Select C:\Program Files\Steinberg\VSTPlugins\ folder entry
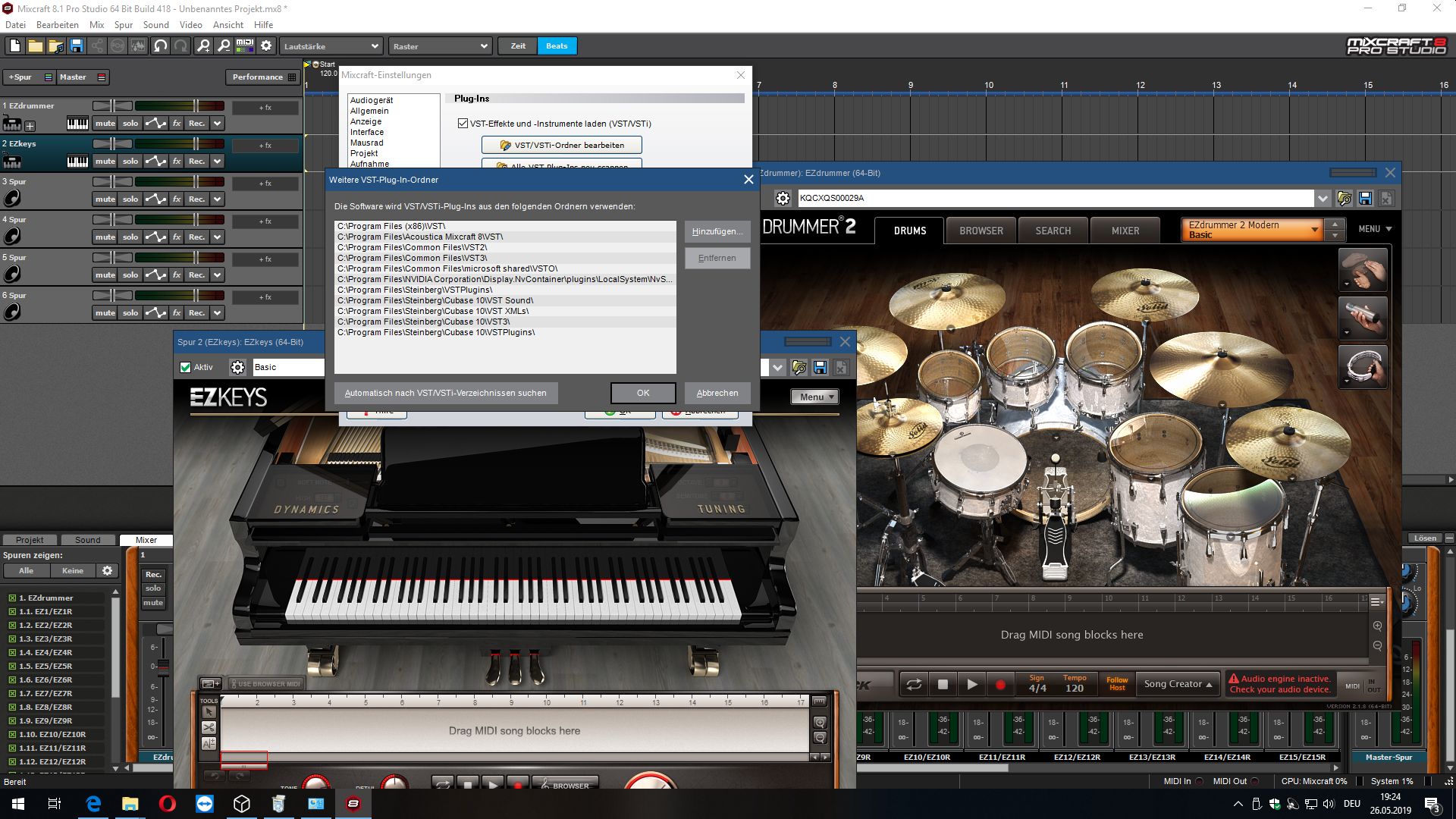The image size is (1456, 819). [x=505, y=290]
